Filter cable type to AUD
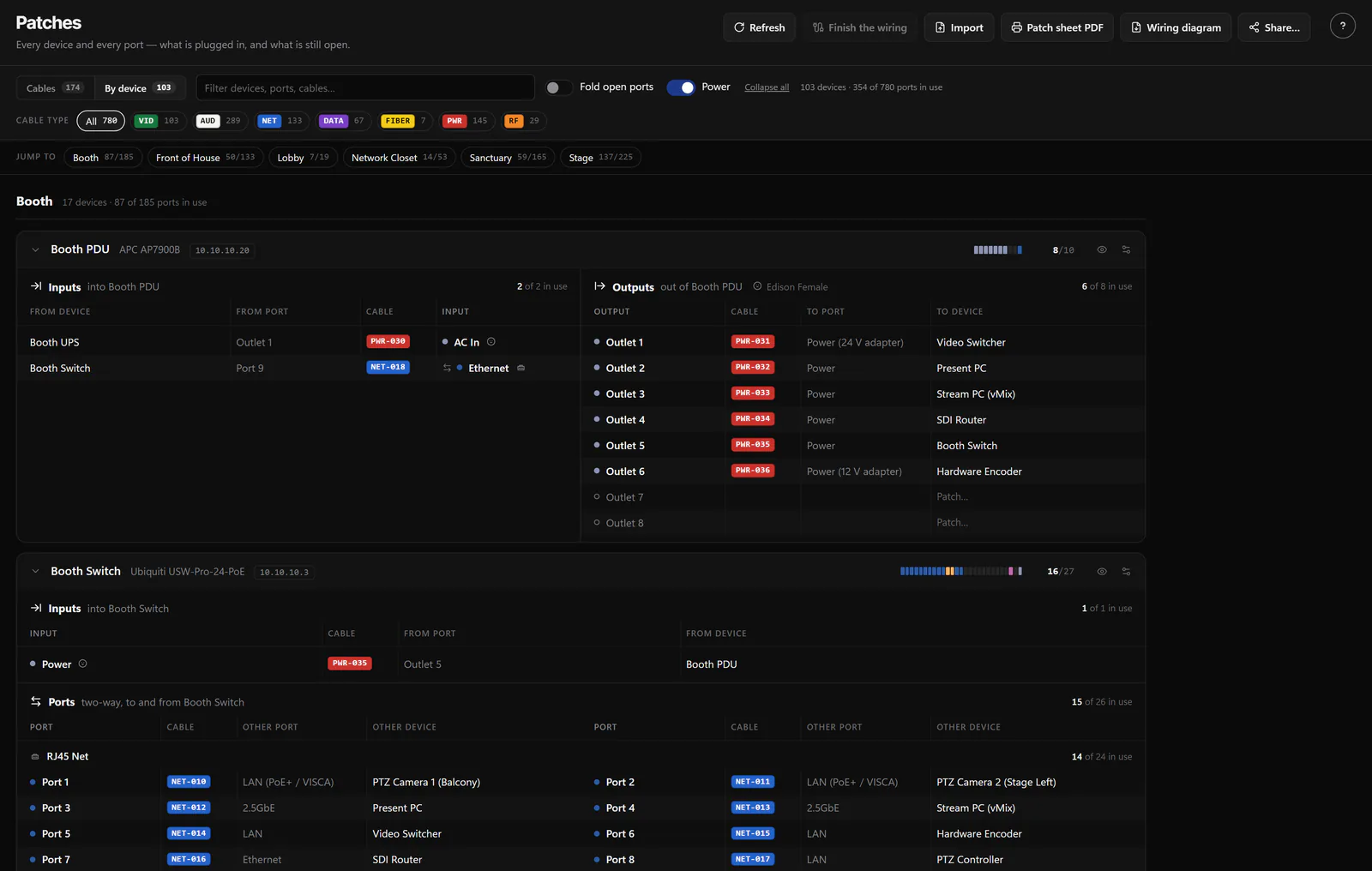The image size is (1372, 871). 220,121
